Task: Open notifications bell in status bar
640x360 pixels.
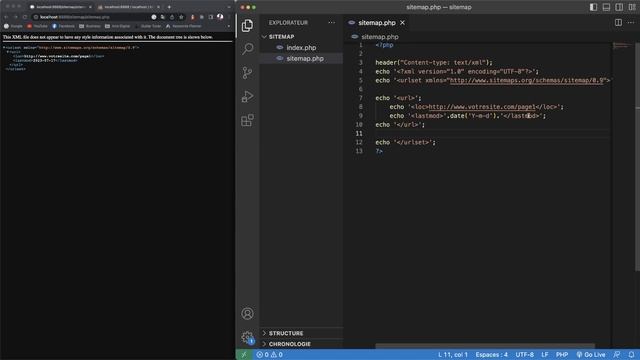Action: click(x=631, y=355)
